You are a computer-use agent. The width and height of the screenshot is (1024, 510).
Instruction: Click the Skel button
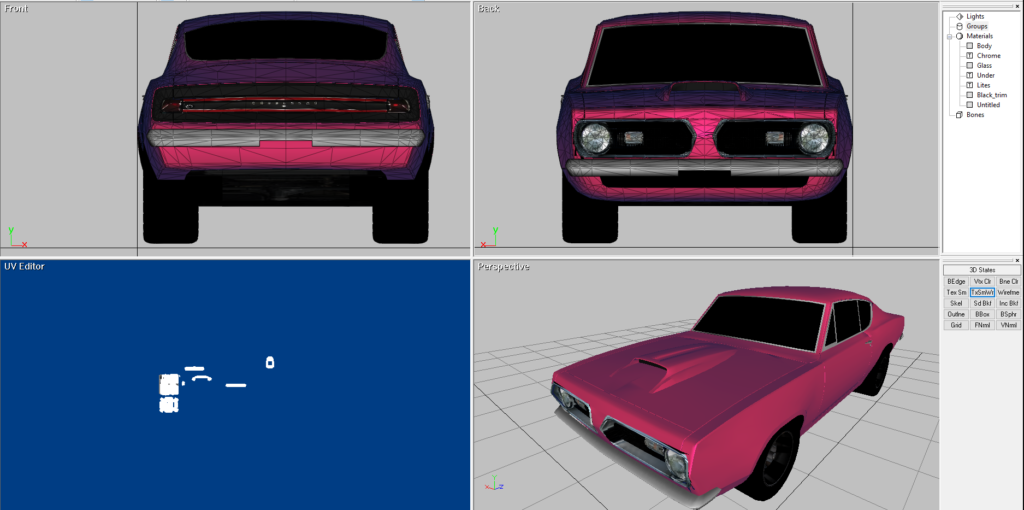coord(956,303)
